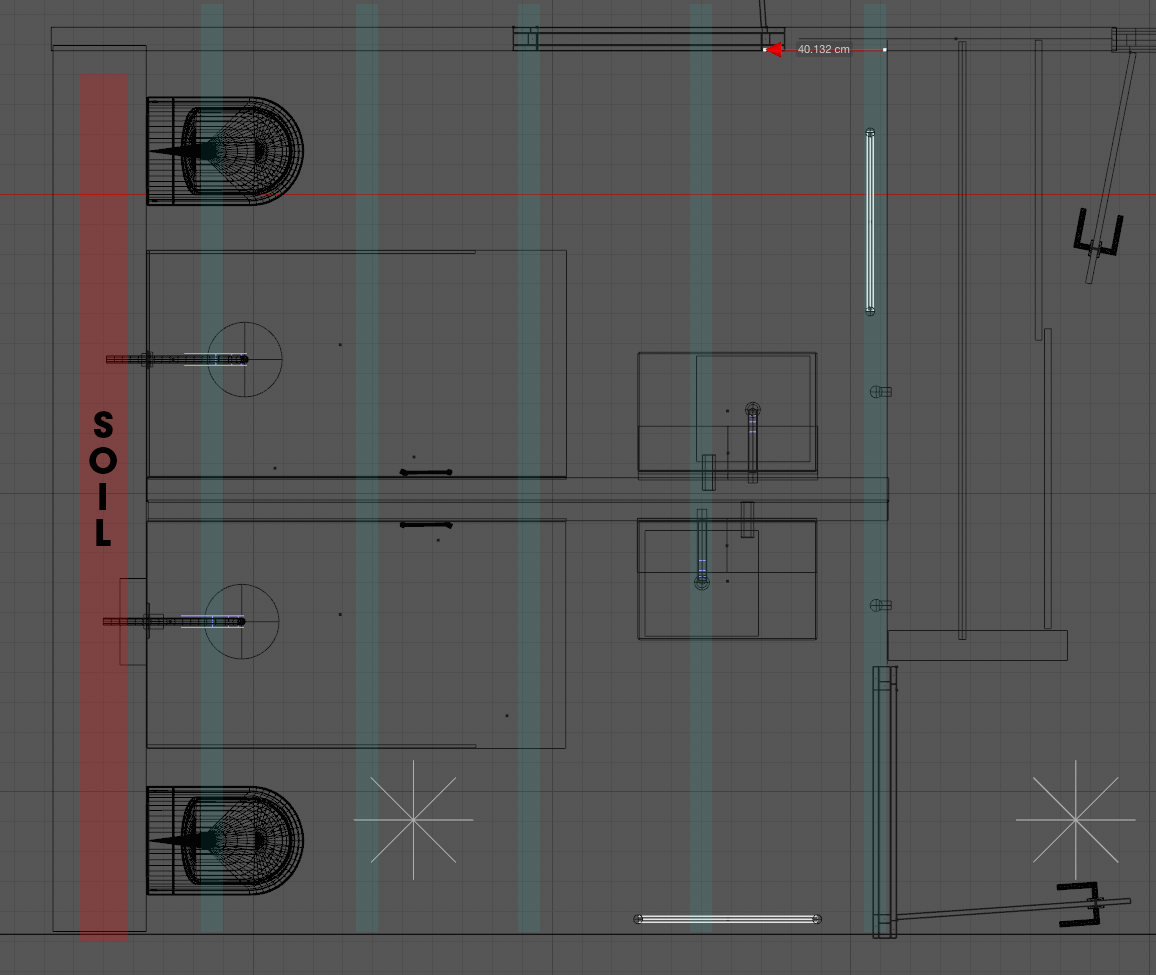Select the upper toilet wireframe
This screenshot has width=1156, height=975.
225,152
